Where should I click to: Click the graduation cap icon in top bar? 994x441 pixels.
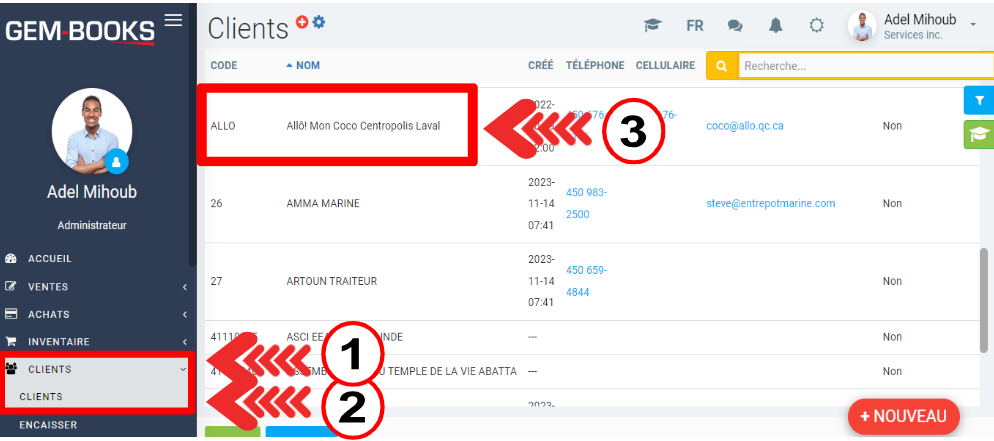point(652,26)
